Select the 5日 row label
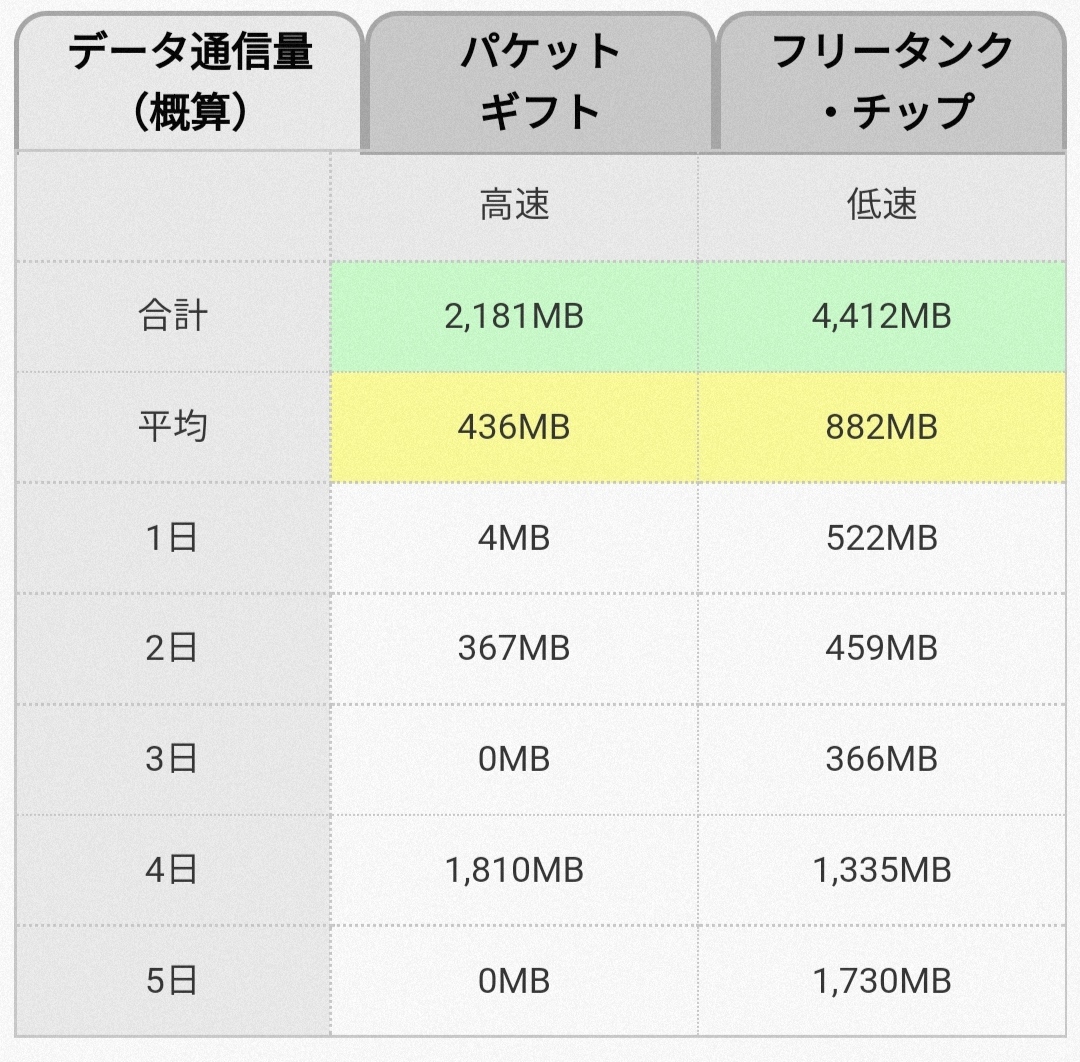Viewport: 1080px width, 1062px height. pyautogui.click(x=173, y=981)
